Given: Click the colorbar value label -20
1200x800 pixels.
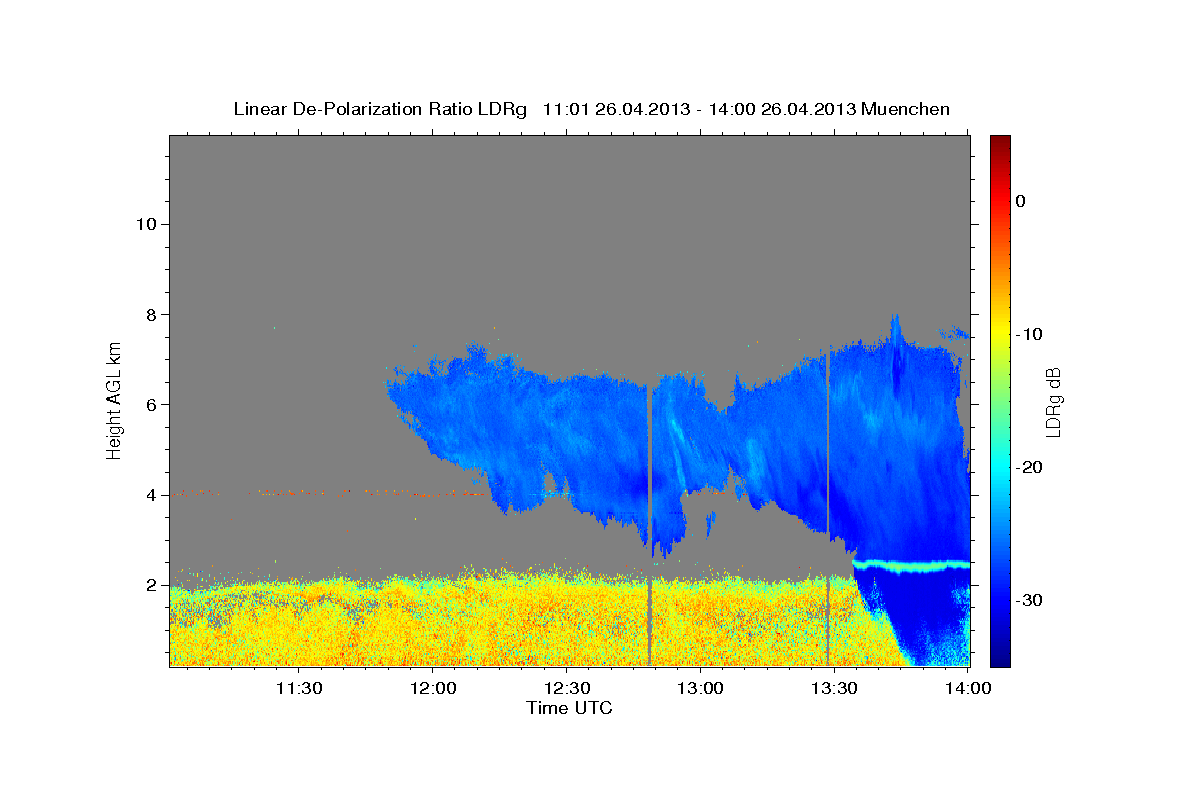Looking at the screenshot, I should coord(1029,467).
